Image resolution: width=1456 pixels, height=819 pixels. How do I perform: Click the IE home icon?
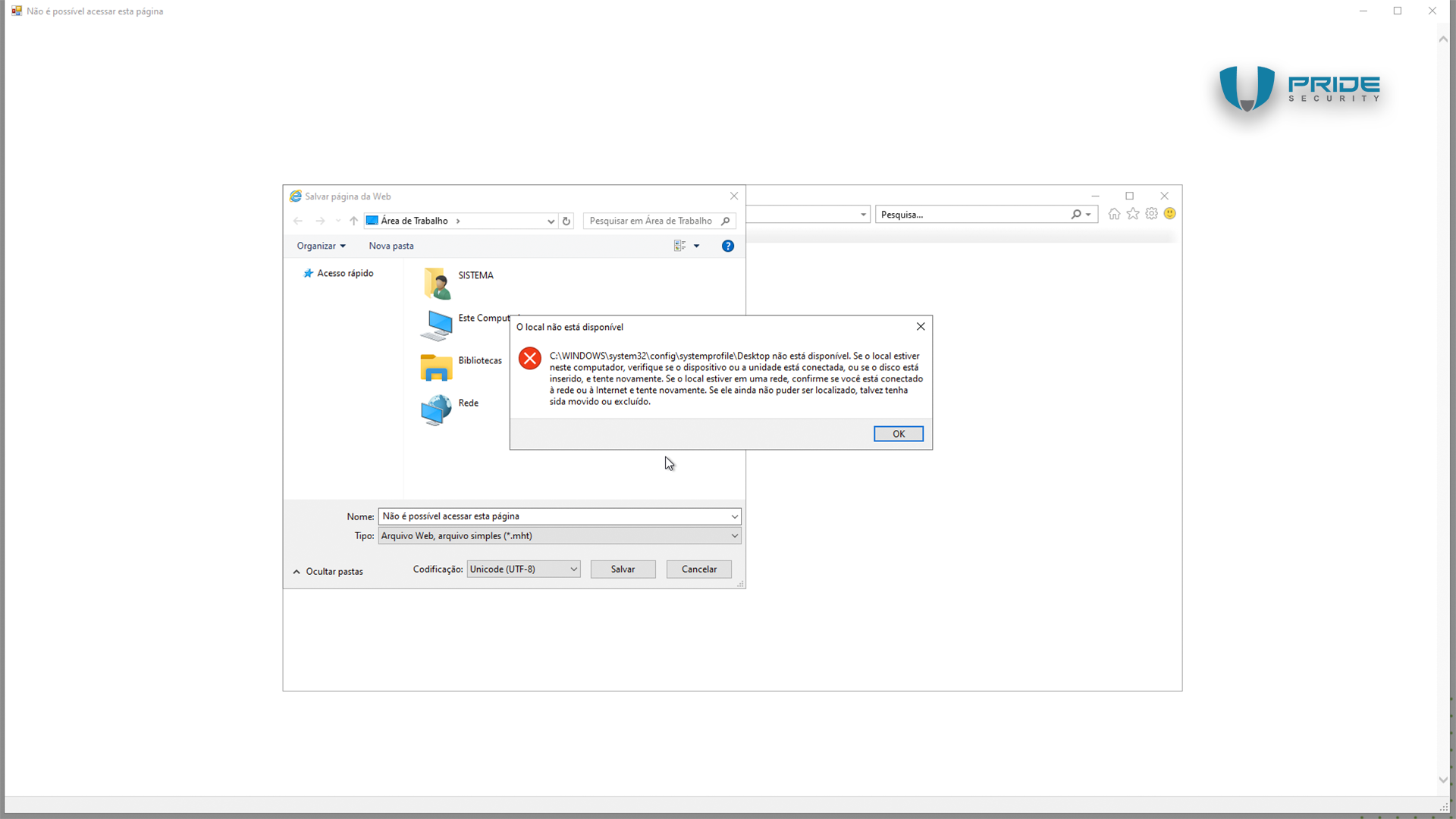(x=1114, y=214)
